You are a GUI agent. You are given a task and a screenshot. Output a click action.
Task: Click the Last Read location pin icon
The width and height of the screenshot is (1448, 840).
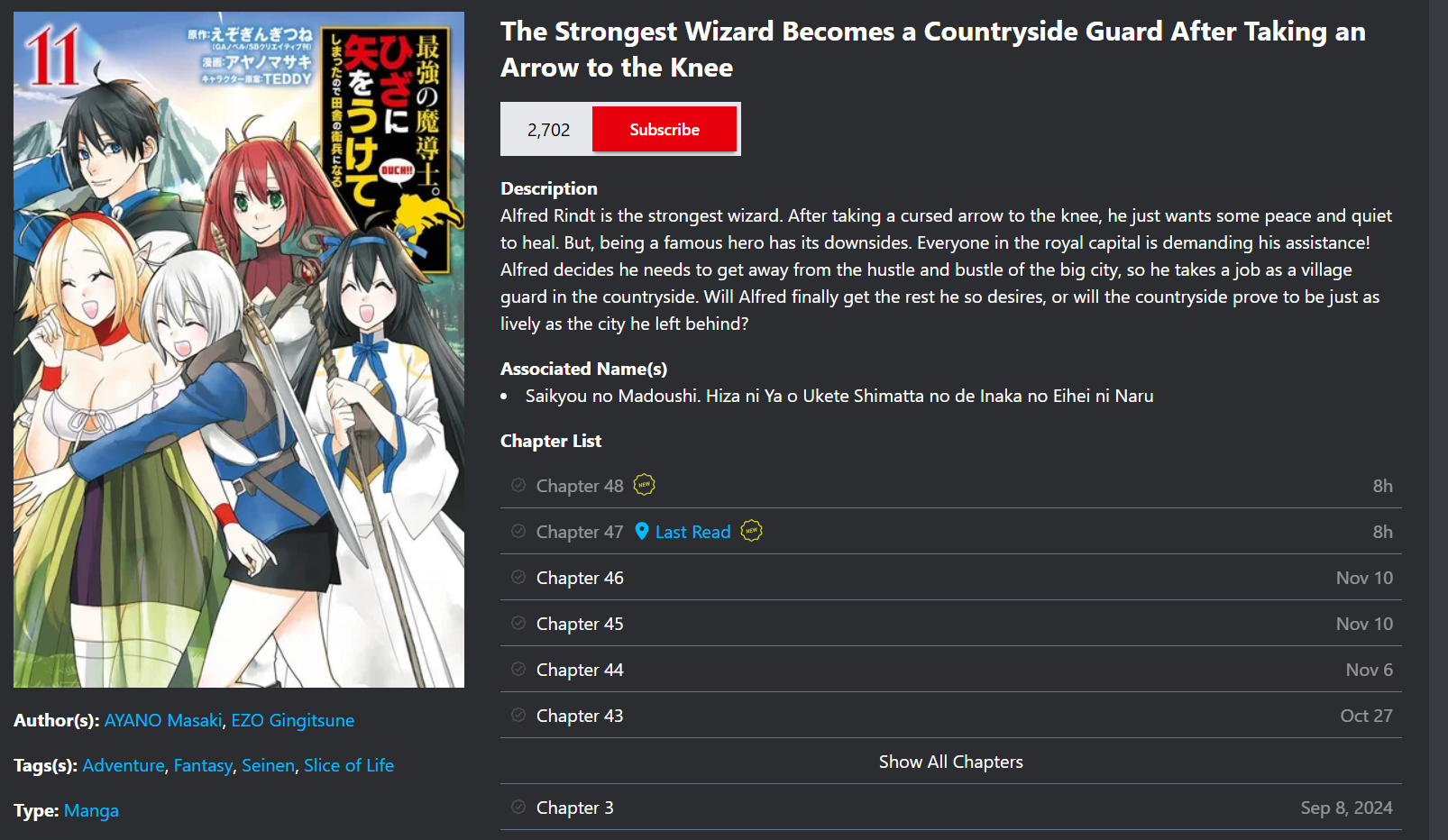click(x=642, y=531)
